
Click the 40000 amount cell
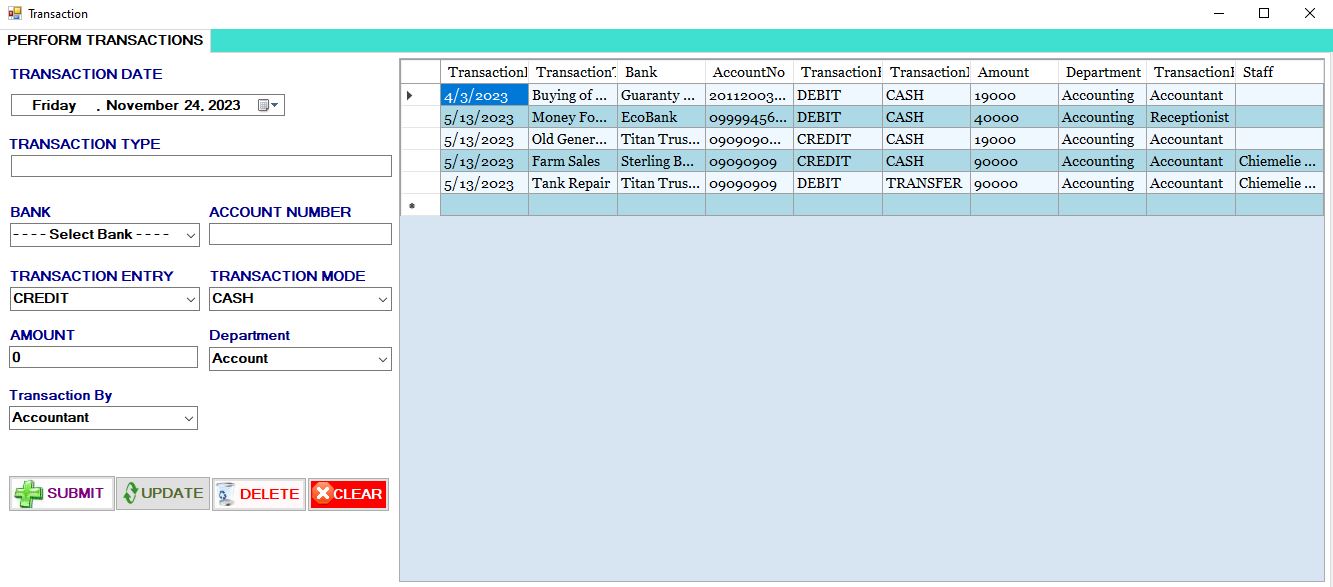point(1014,117)
